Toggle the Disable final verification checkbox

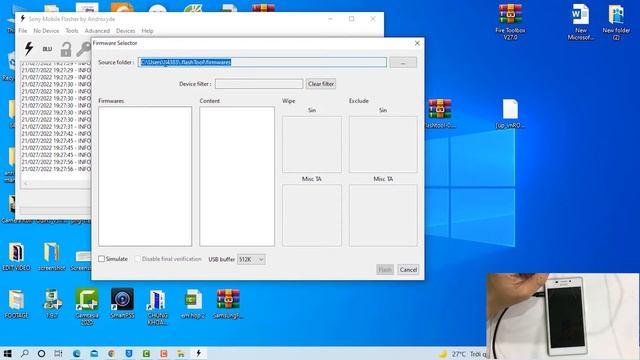pyautogui.click(x=138, y=259)
